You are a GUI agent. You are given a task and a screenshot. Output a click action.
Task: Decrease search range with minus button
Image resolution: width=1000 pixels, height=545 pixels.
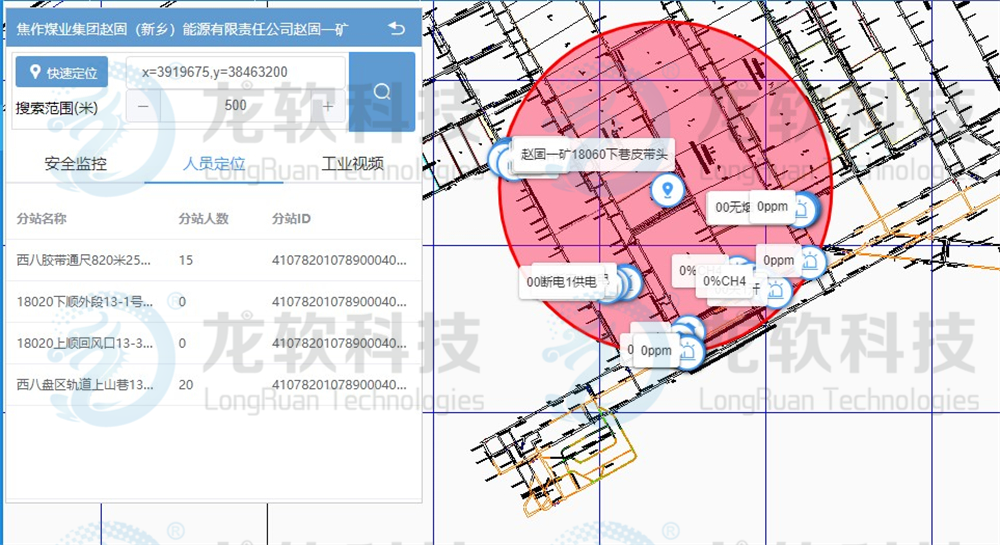pyautogui.click(x=143, y=106)
